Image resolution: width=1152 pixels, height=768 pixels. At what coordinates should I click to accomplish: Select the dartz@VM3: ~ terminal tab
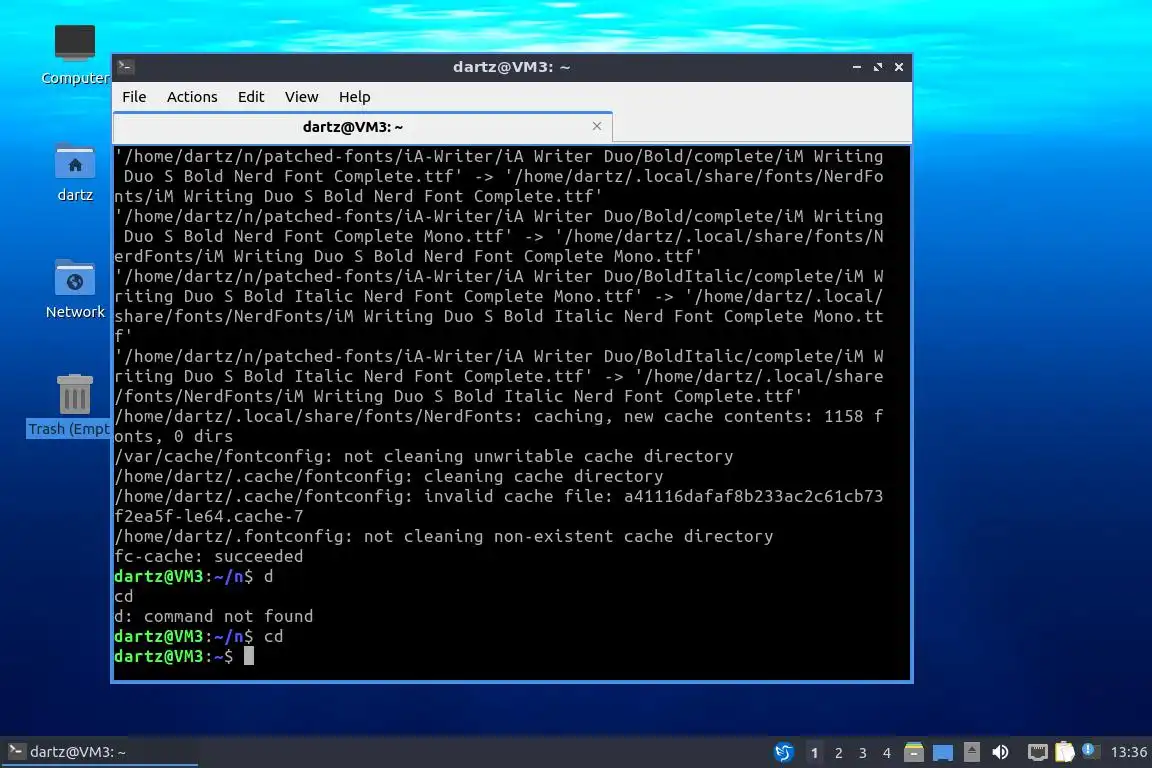pyautogui.click(x=363, y=127)
